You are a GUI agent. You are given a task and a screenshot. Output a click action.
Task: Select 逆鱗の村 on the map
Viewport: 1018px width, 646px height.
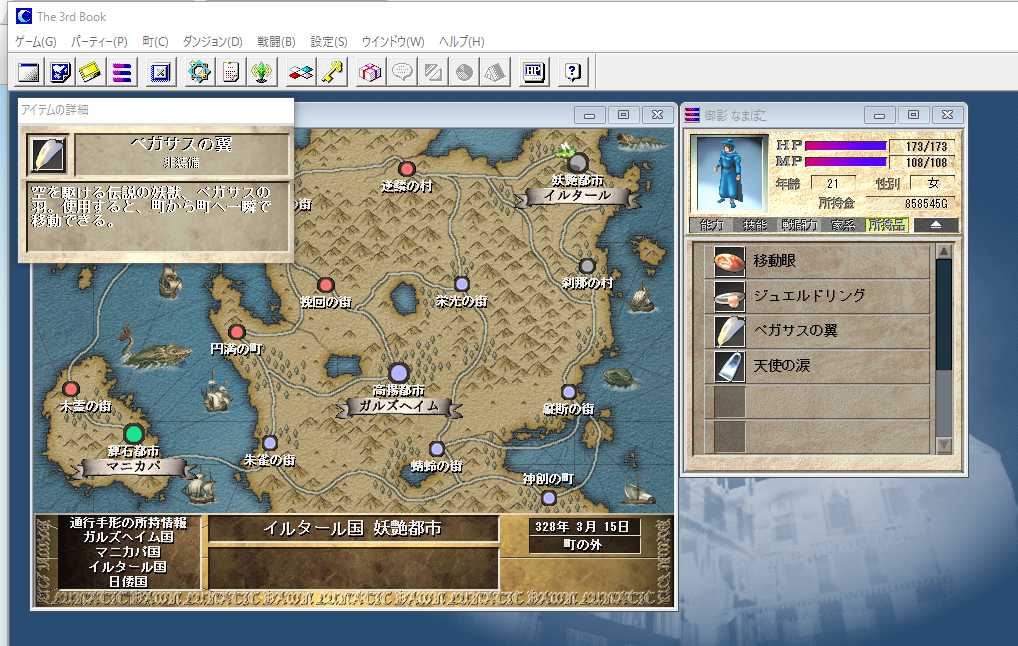coord(407,169)
